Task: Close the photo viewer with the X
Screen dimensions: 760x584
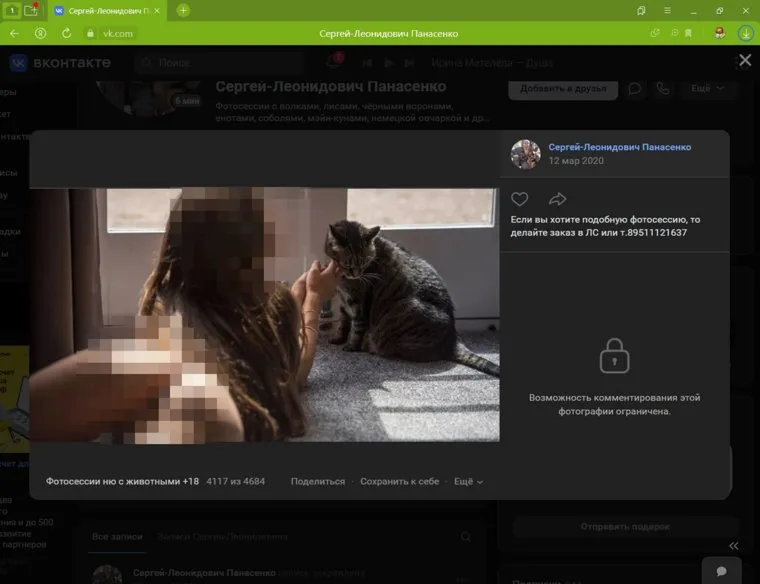Action: [x=744, y=60]
